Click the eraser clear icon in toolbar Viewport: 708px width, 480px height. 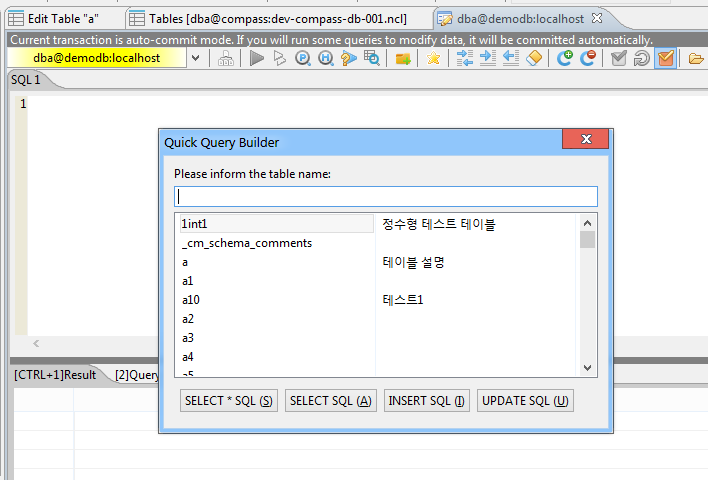tap(534, 58)
